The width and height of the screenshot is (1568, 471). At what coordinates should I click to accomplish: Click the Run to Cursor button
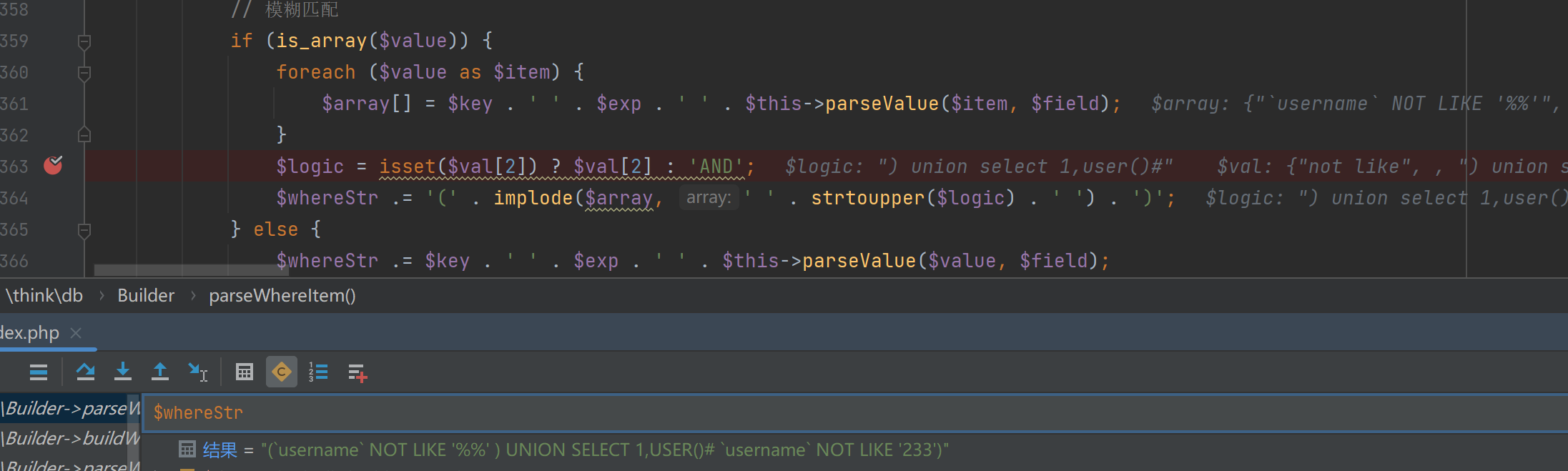click(x=197, y=372)
